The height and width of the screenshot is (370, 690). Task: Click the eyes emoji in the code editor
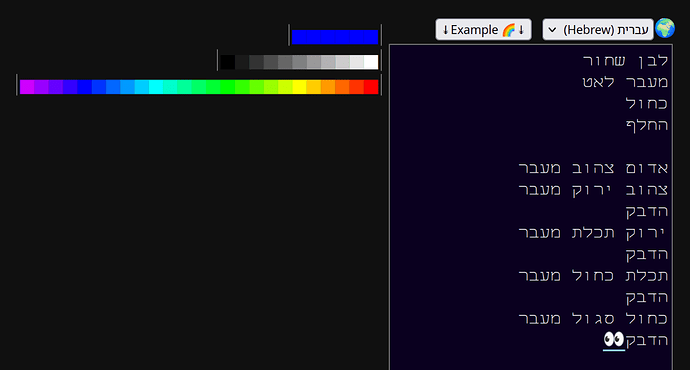pos(614,340)
